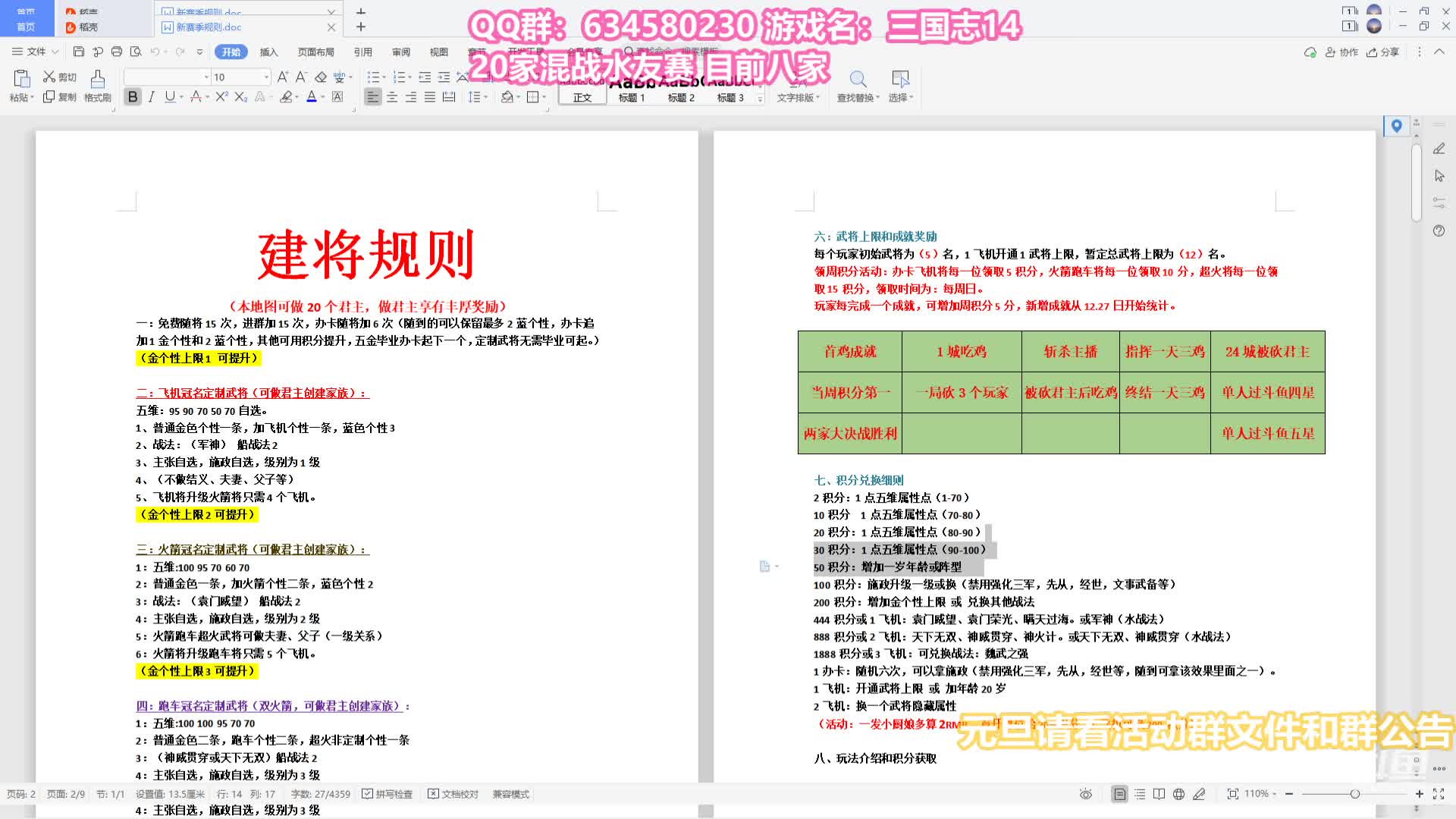
Task: Click the 协作 collaborate button
Action: [x=1341, y=52]
